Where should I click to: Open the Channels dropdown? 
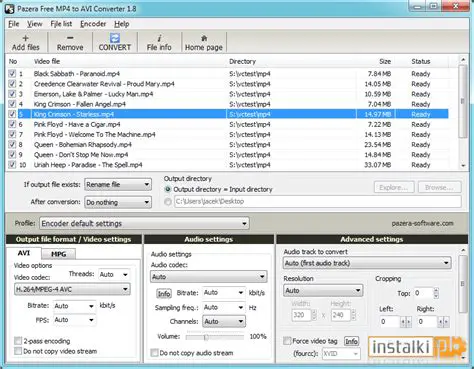click(x=224, y=321)
